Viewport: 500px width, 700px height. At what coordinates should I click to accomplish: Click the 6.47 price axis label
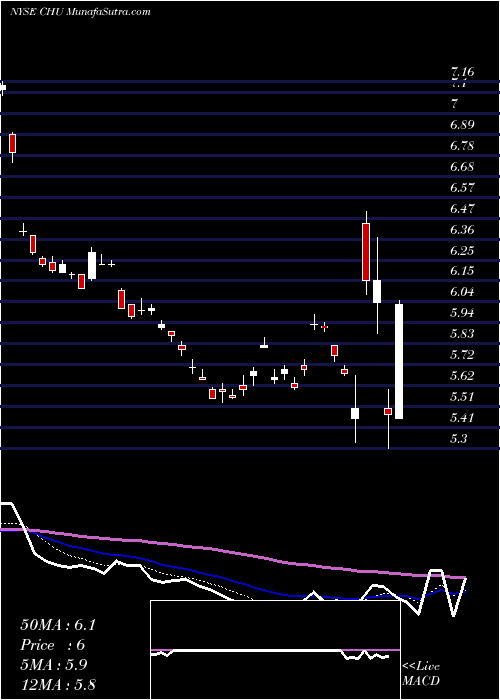(462, 208)
